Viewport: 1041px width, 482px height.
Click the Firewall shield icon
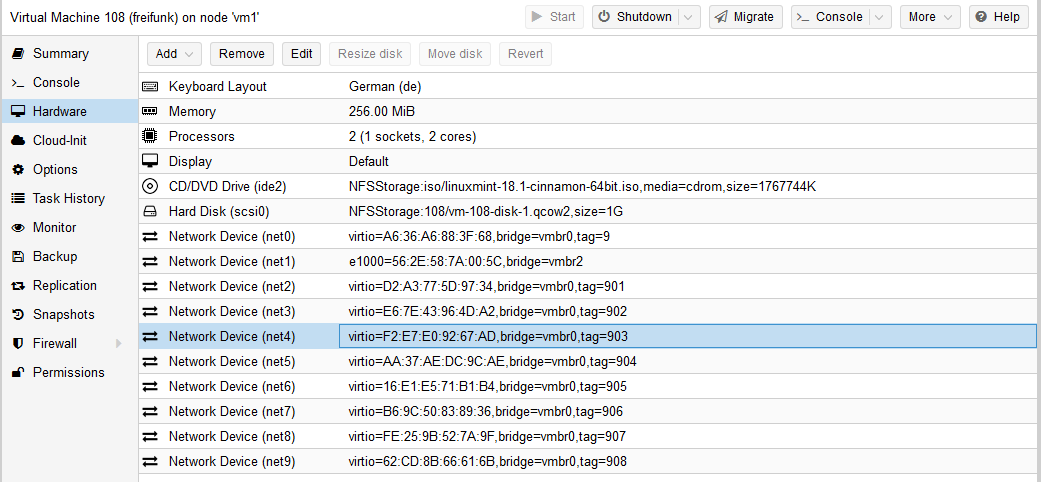tap(17, 343)
